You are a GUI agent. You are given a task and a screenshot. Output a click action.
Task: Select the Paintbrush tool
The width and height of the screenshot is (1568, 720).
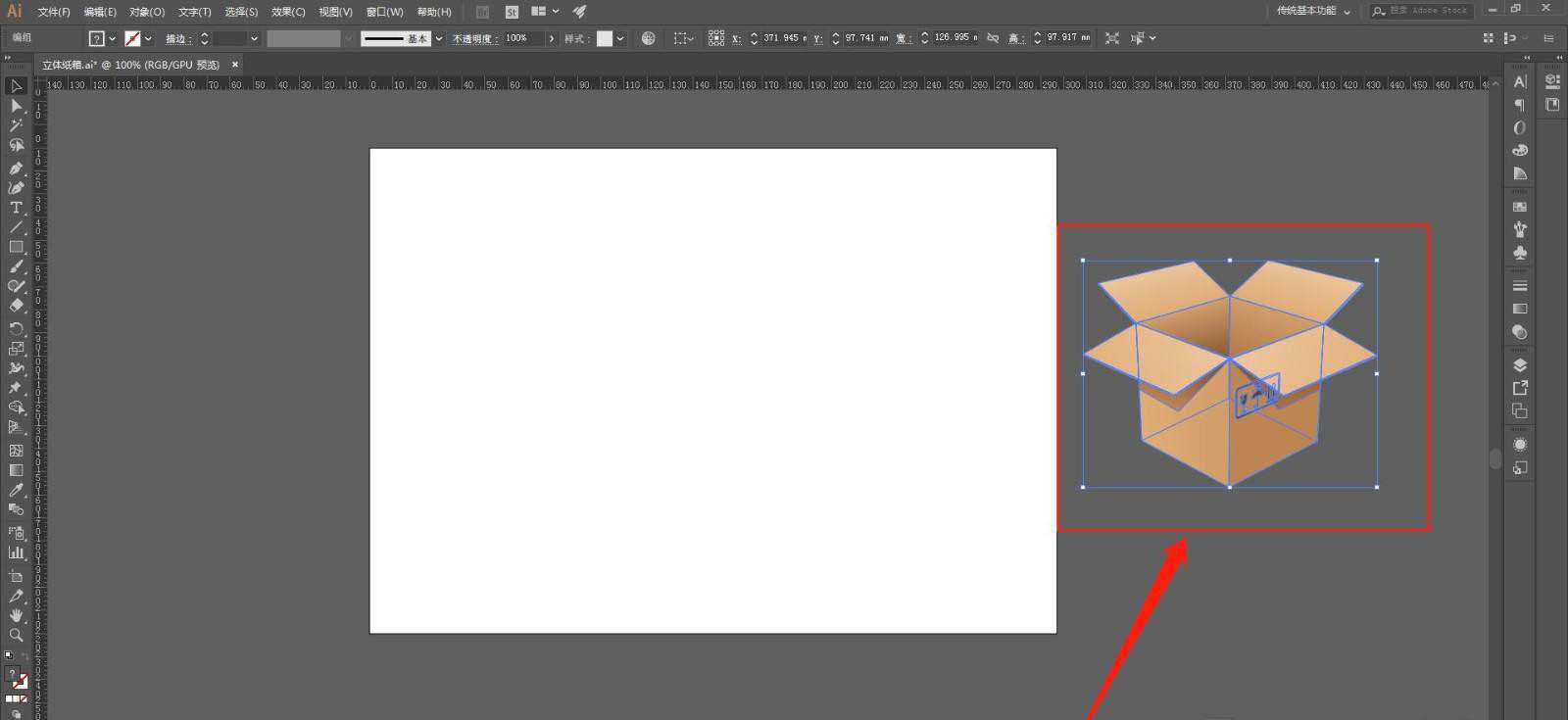(x=16, y=266)
